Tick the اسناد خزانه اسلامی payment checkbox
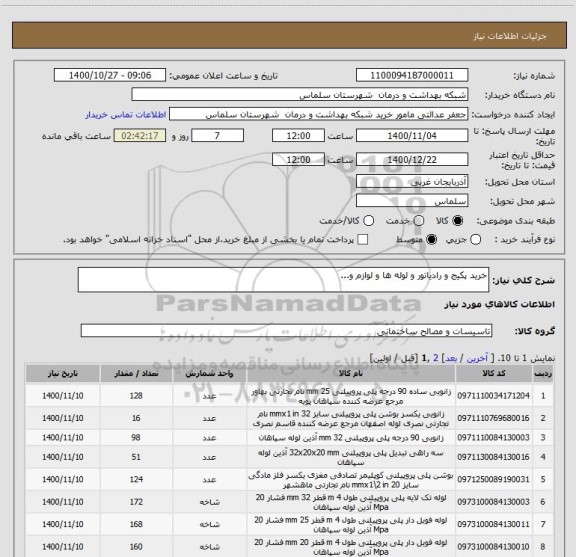Image resolution: width=576 pixels, height=557 pixels. [363, 240]
